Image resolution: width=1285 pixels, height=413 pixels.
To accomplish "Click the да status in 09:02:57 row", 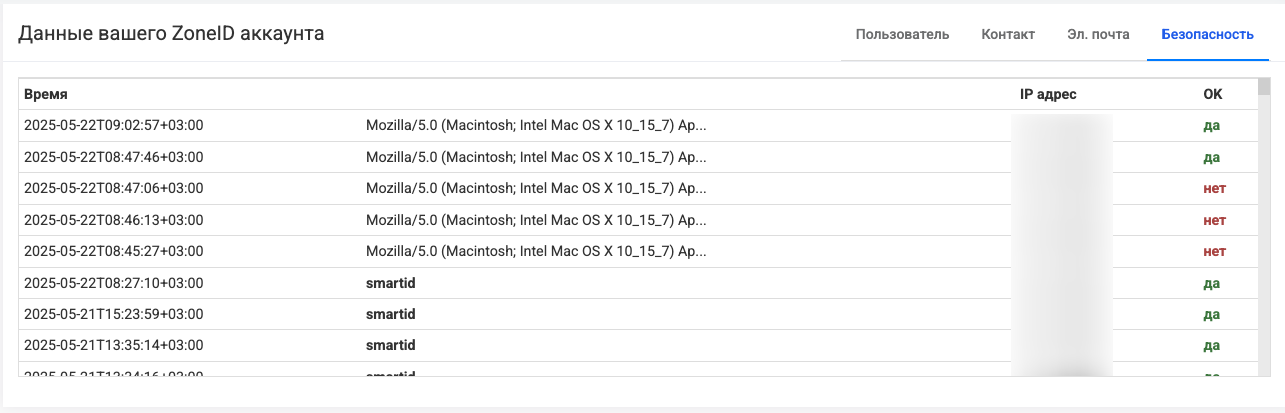I will coord(1211,126).
